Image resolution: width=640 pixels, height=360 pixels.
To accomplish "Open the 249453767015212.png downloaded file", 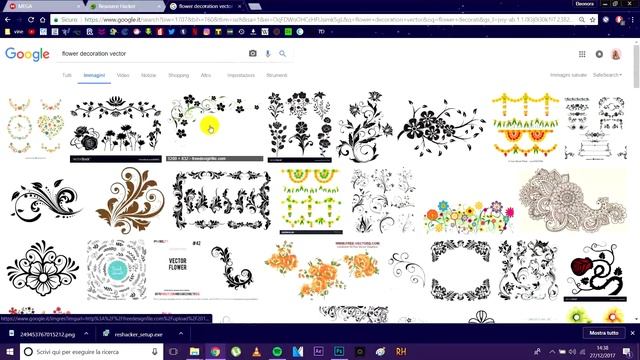I will [x=47, y=334].
